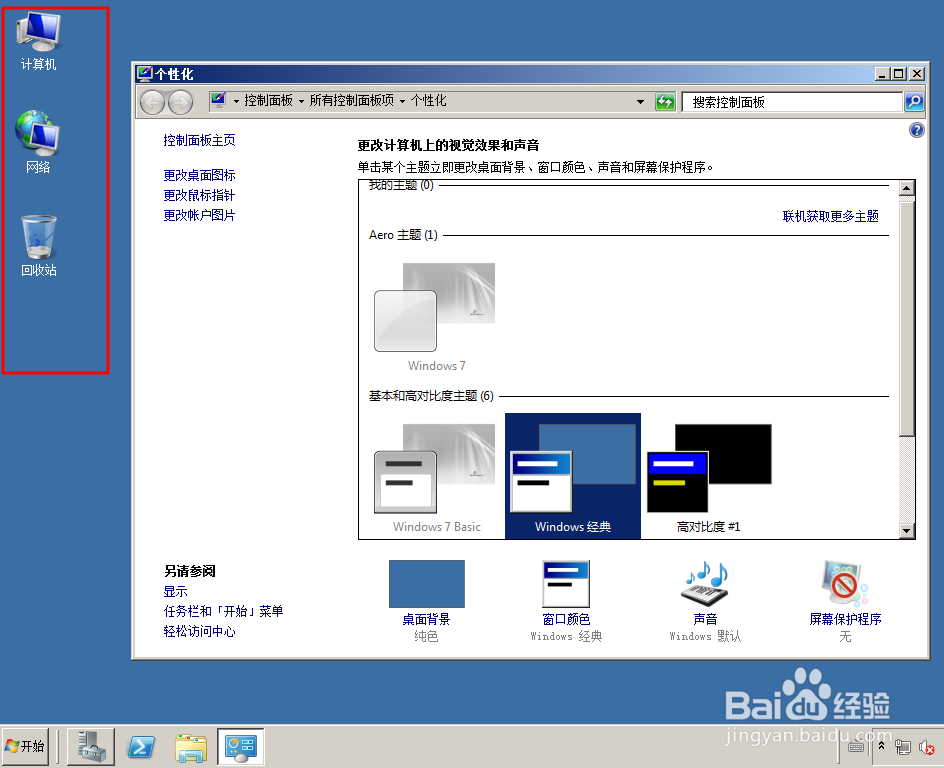Click the theme list scroll down arrow
Image resolution: width=944 pixels, height=768 pixels.
(907, 530)
